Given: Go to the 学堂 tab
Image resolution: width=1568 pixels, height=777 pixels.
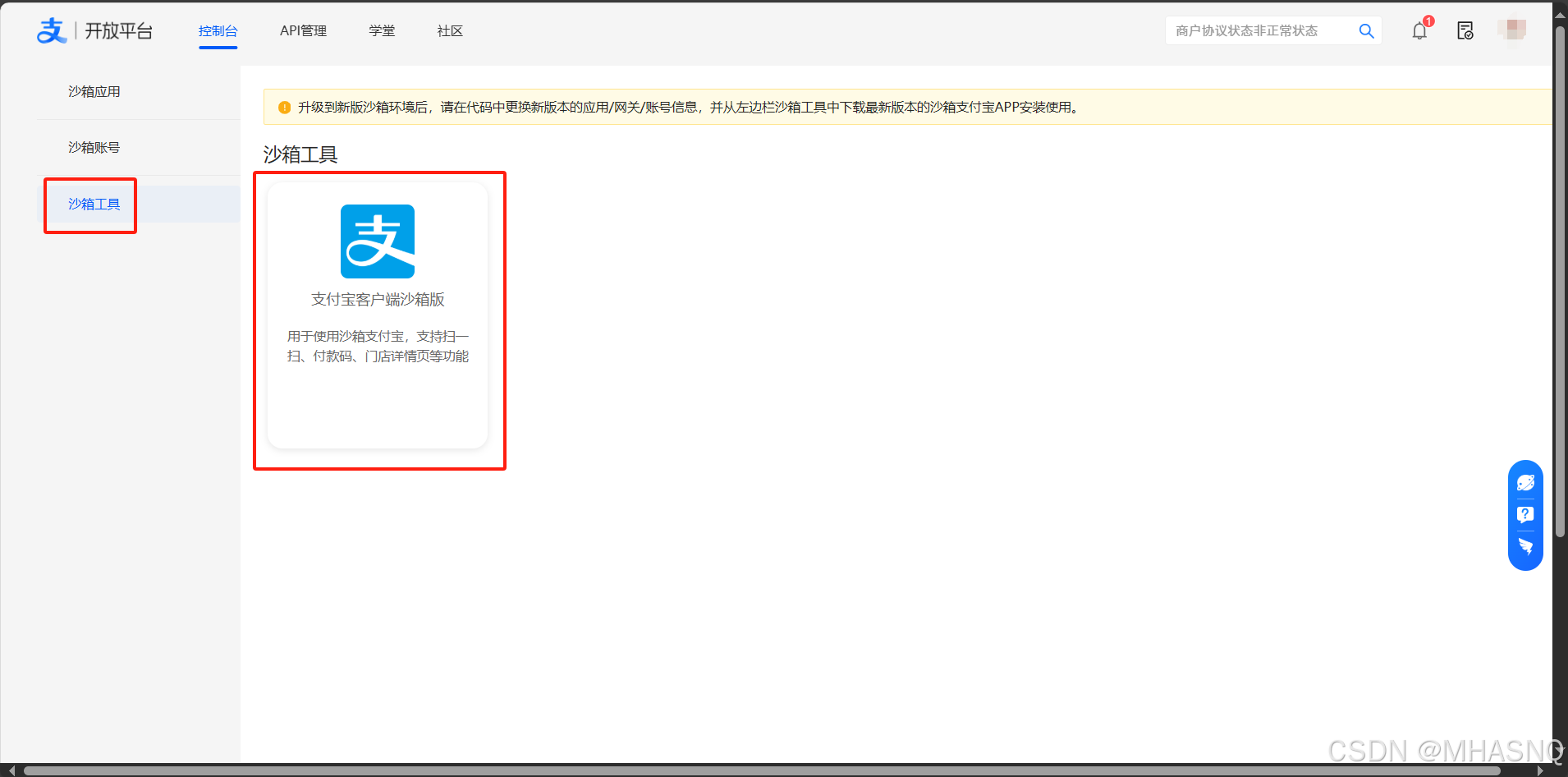Looking at the screenshot, I should 382,31.
